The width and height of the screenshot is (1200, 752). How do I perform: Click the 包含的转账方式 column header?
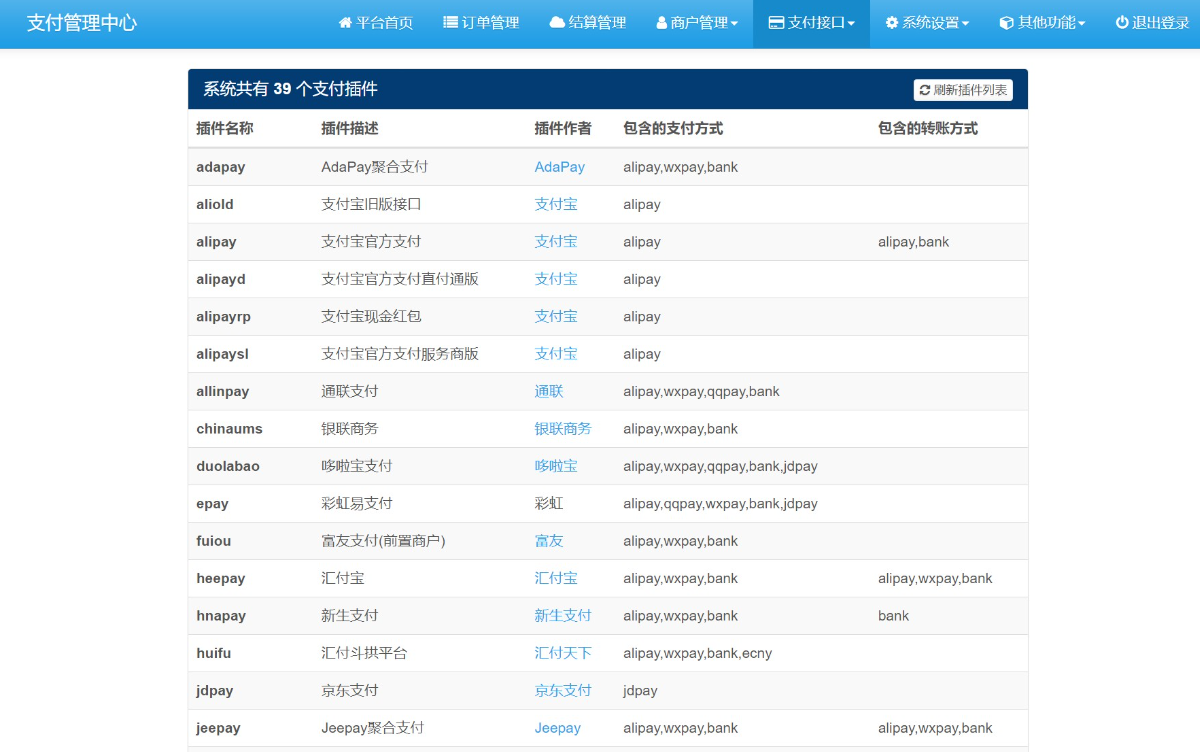tap(928, 128)
